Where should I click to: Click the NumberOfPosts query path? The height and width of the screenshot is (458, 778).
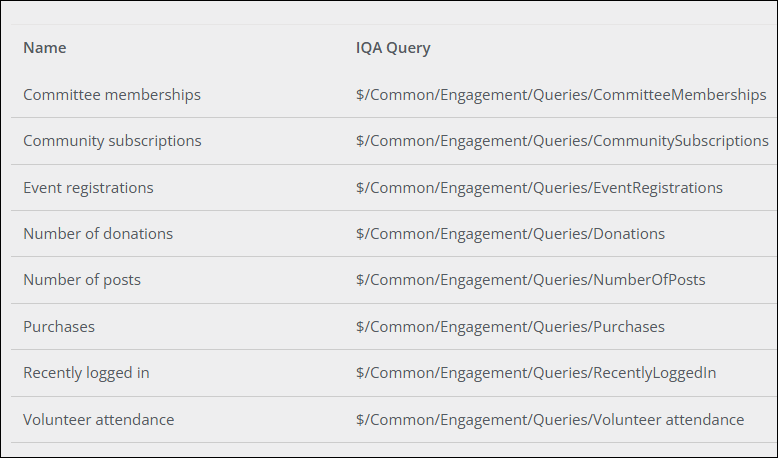pyautogui.click(x=530, y=280)
